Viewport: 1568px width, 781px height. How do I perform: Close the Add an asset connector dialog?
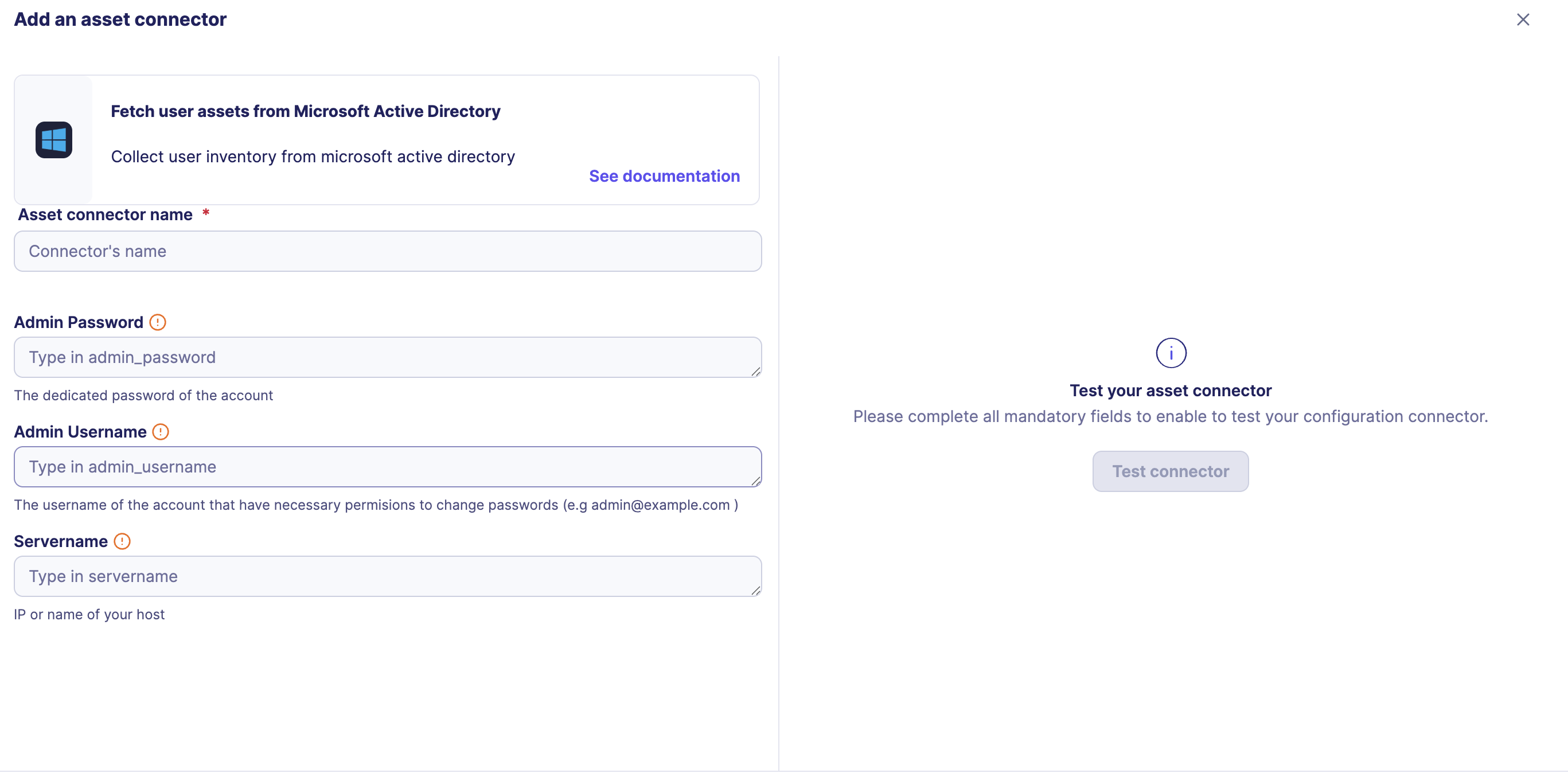click(1522, 19)
